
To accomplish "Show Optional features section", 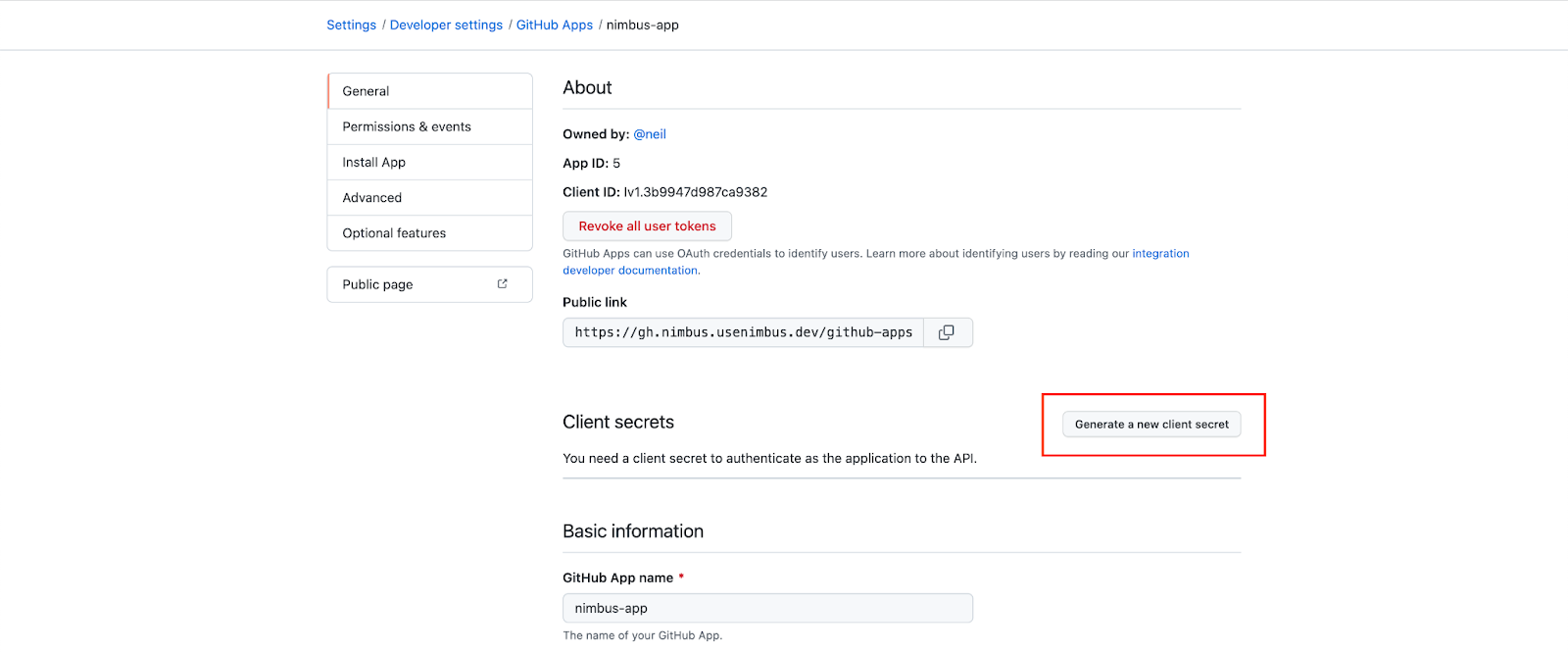I will click(x=430, y=233).
